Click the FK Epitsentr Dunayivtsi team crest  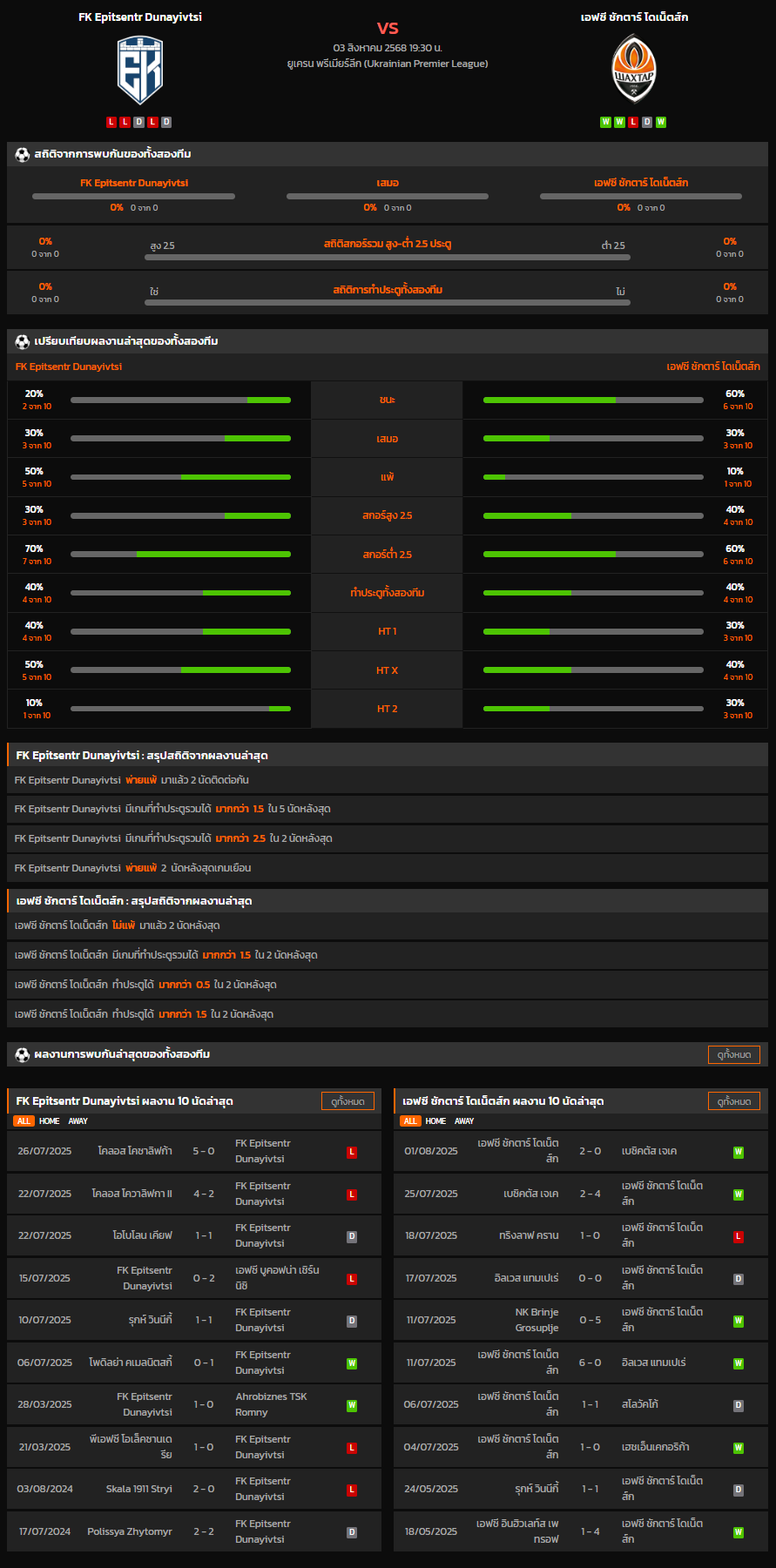coord(140,70)
